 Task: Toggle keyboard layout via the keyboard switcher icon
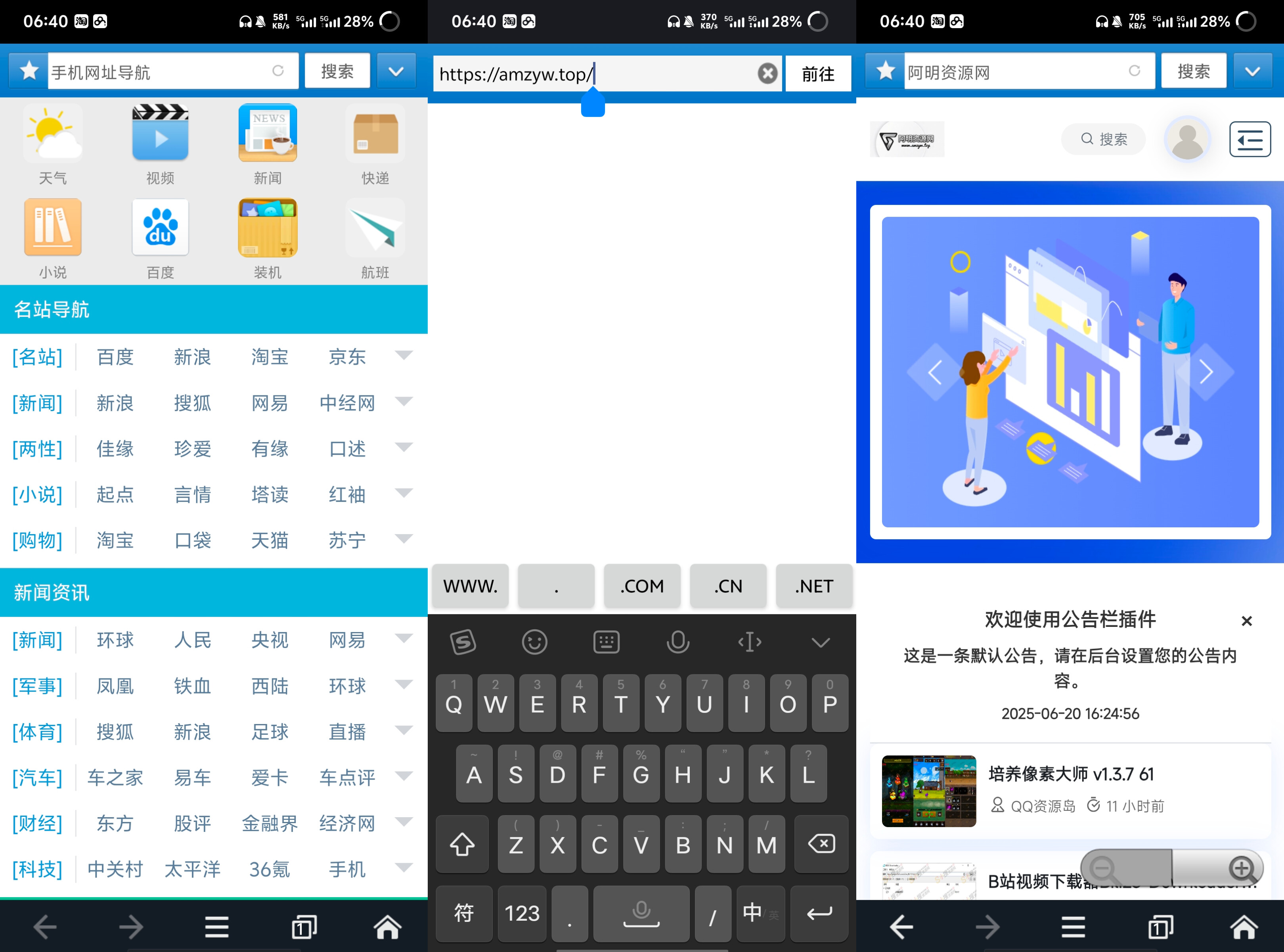coord(607,642)
